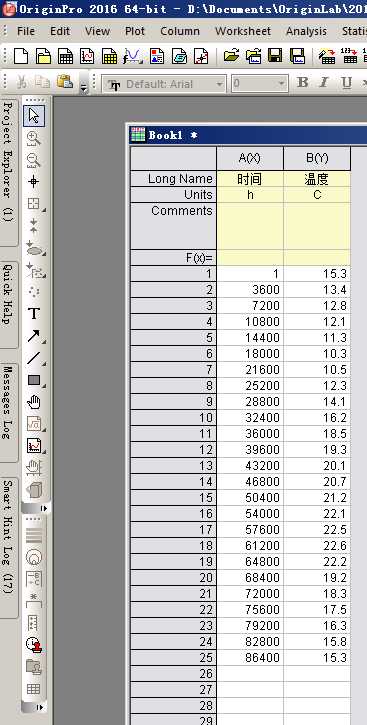Click the Paste clipboard icon
Image resolution: width=367 pixels, height=725 pixels.
click(65, 82)
